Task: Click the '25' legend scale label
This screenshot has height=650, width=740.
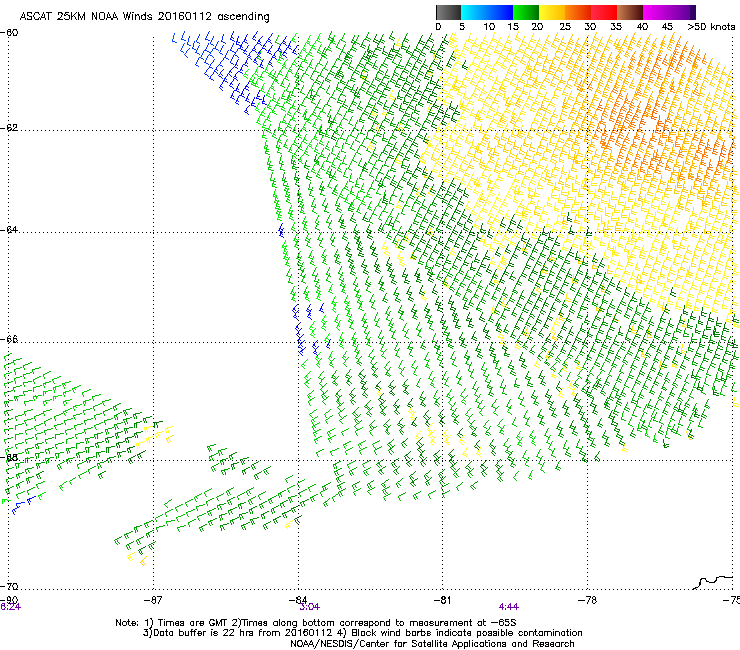Action: [x=565, y=27]
